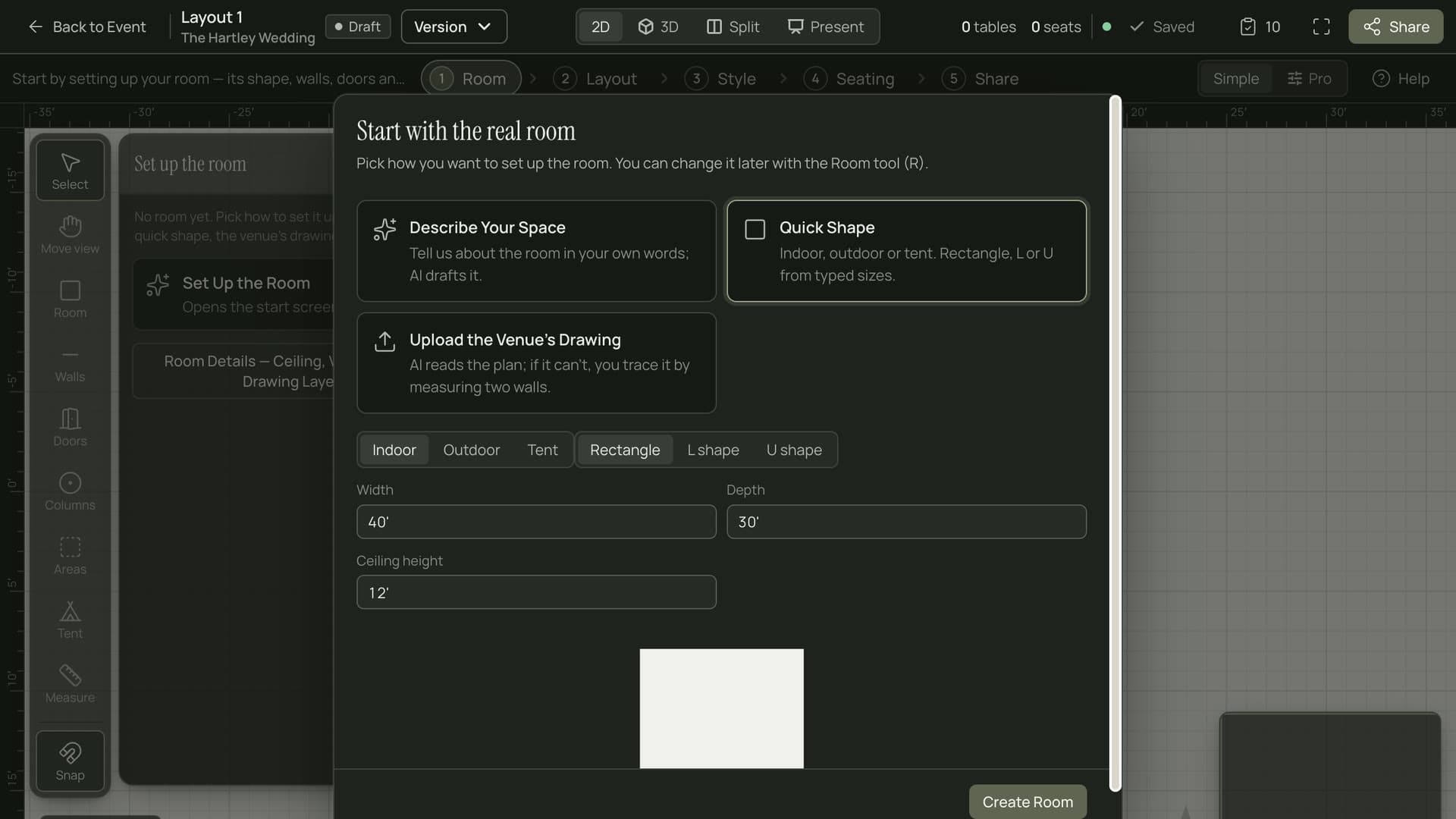Go to step 2 Layout
Image resolution: width=1456 pixels, height=819 pixels.
595,78
